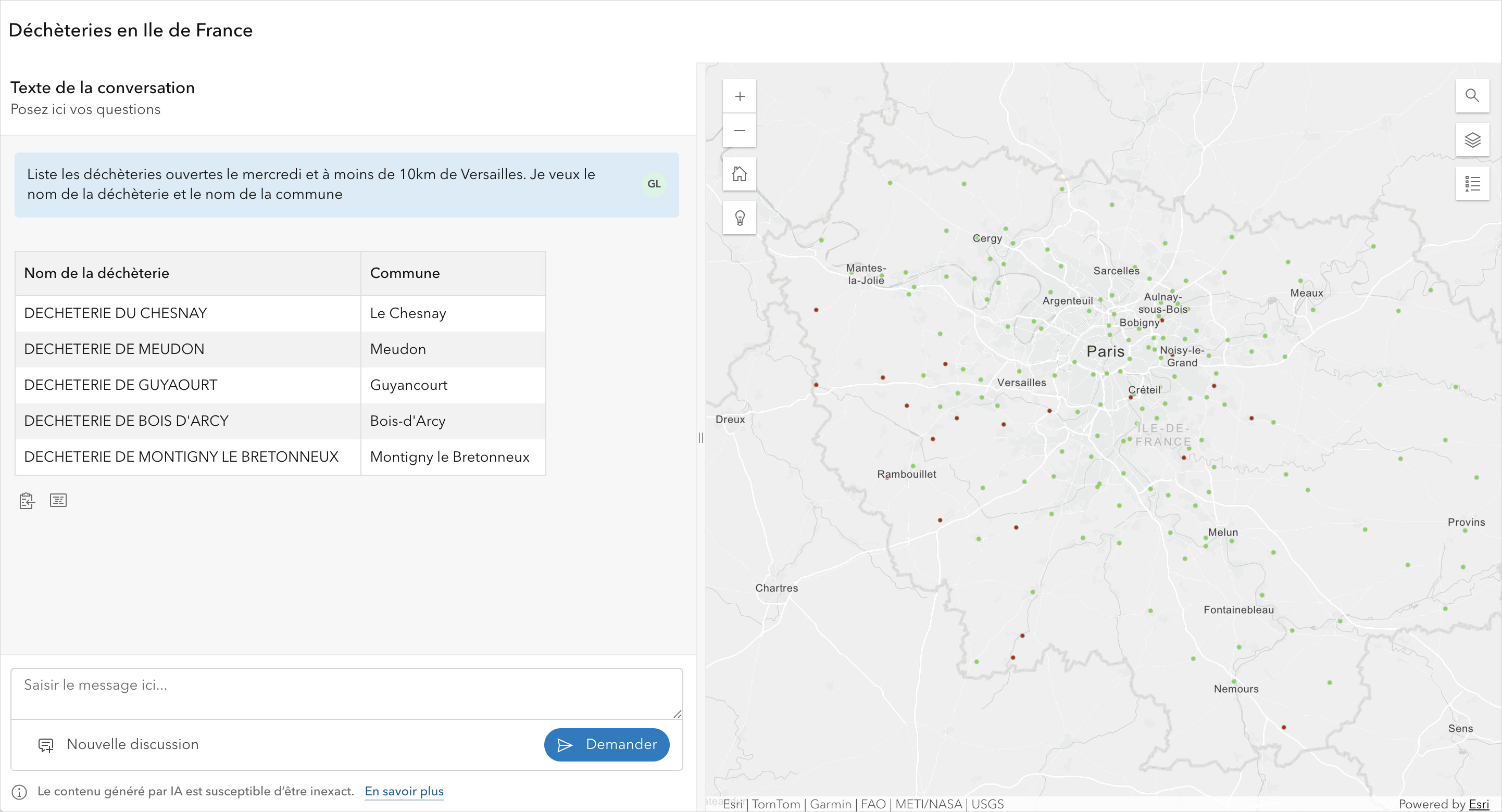
Task: Click the text view icon below table
Action: pyautogui.click(x=58, y=500)
